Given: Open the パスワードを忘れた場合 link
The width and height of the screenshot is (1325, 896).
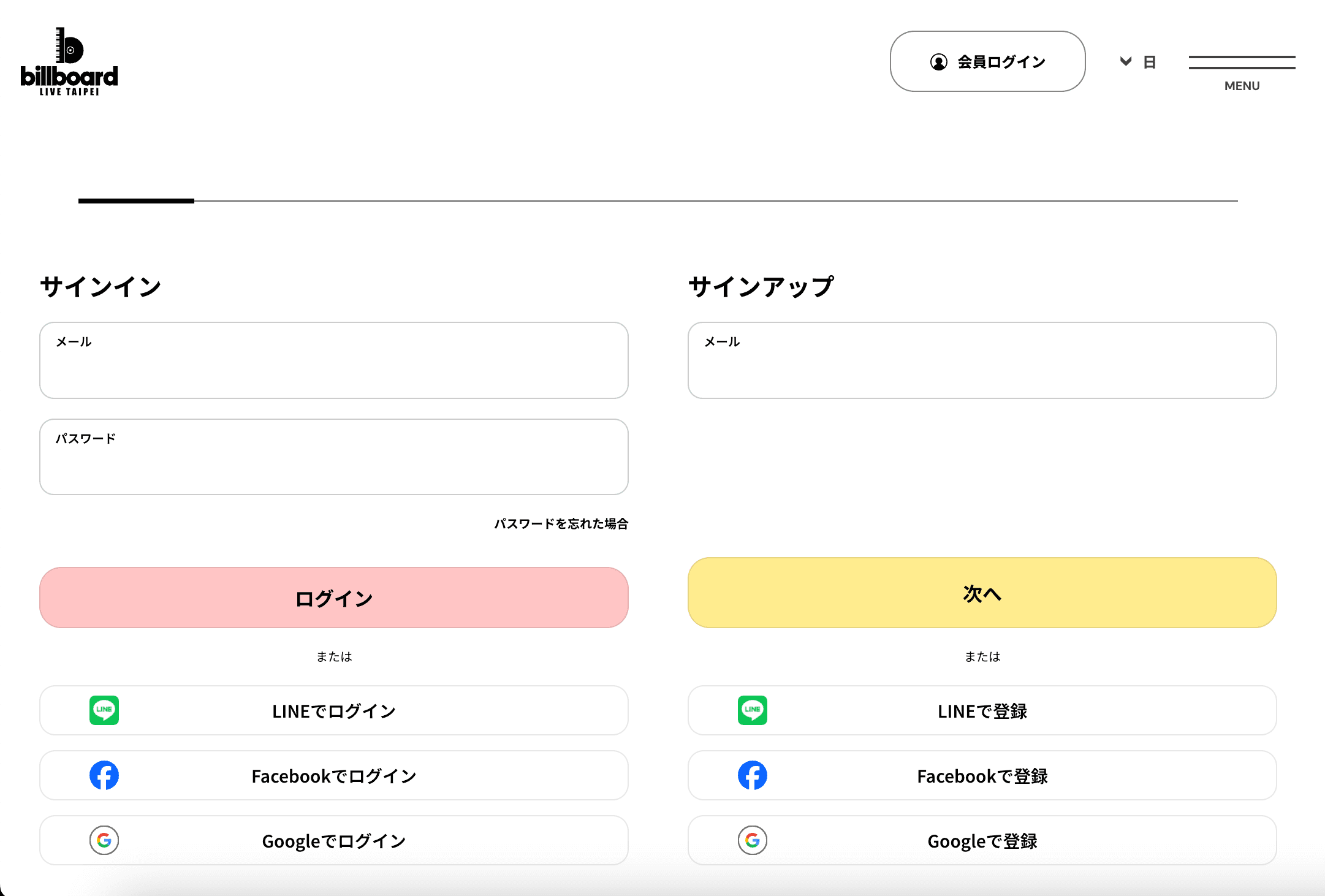Looking at the screenshot, I should (x=561, y=524).
